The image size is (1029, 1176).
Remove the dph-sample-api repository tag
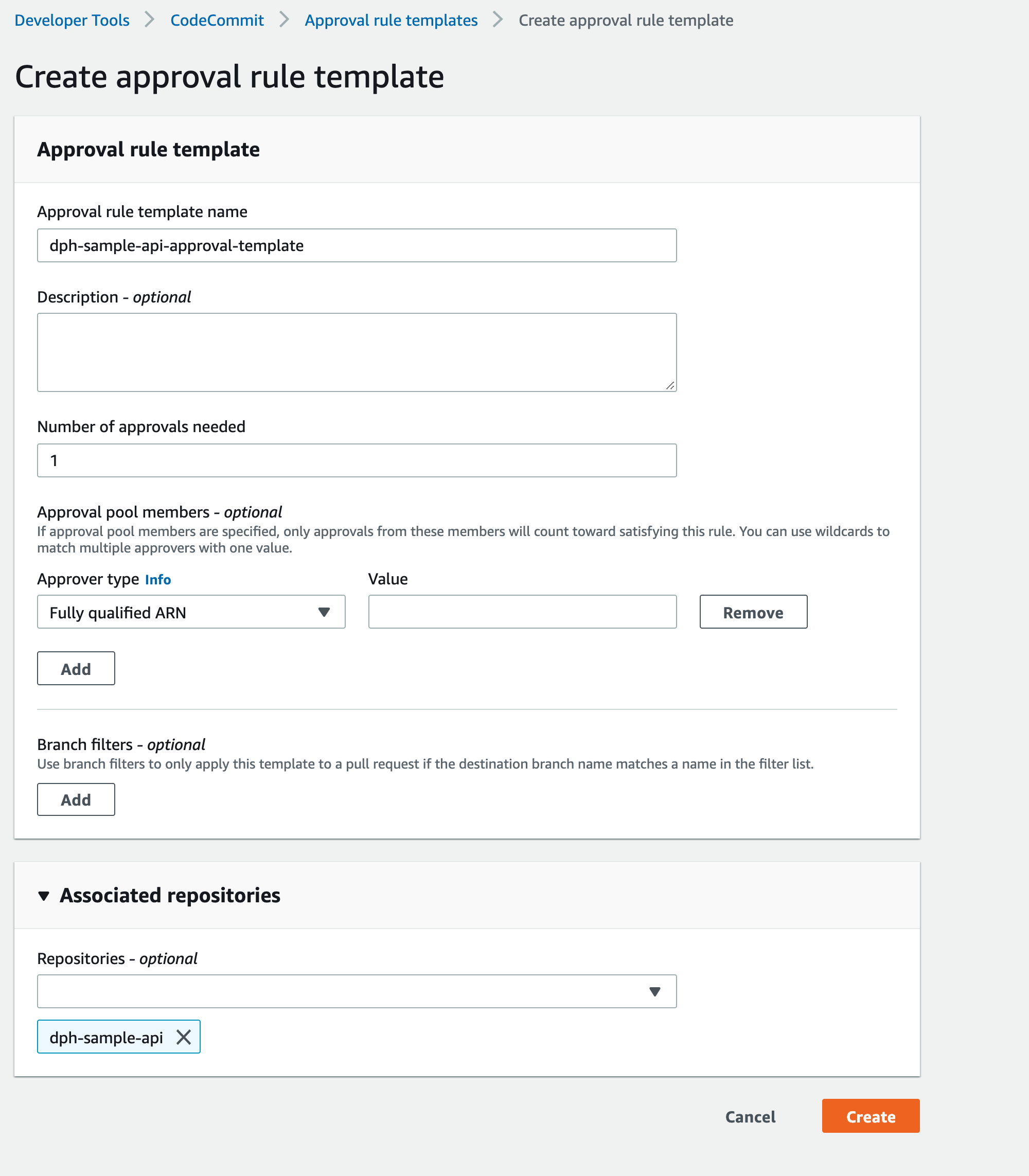(x=183, y=1037)
